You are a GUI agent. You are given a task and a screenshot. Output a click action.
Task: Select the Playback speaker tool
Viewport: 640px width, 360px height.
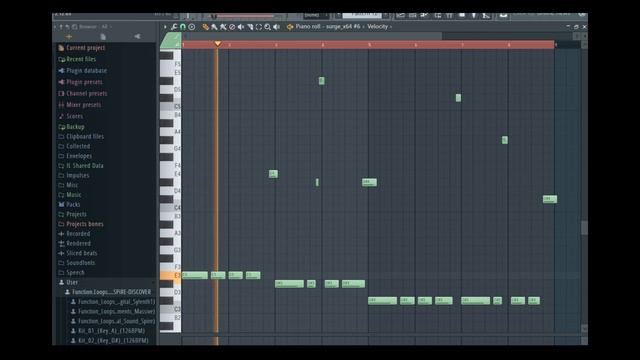click(x=276, y=27)
